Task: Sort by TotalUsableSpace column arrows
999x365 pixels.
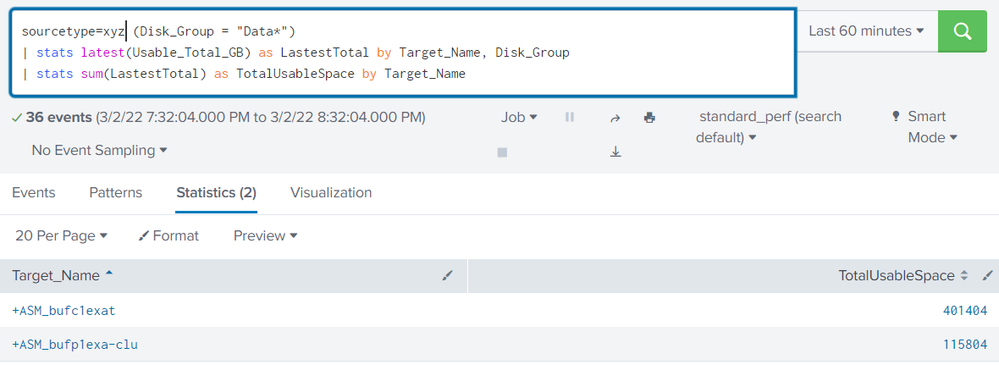Action: 964,276
